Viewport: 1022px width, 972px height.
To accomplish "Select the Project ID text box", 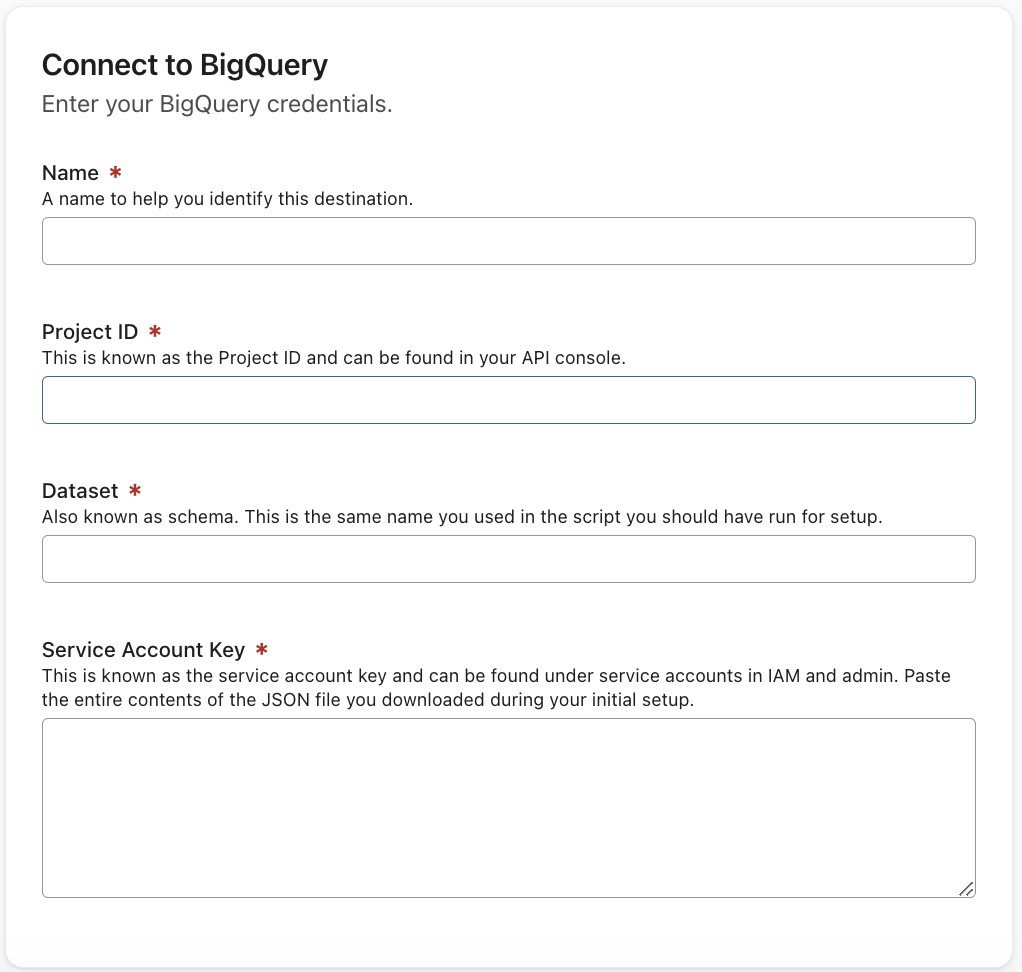I will 508,399.
